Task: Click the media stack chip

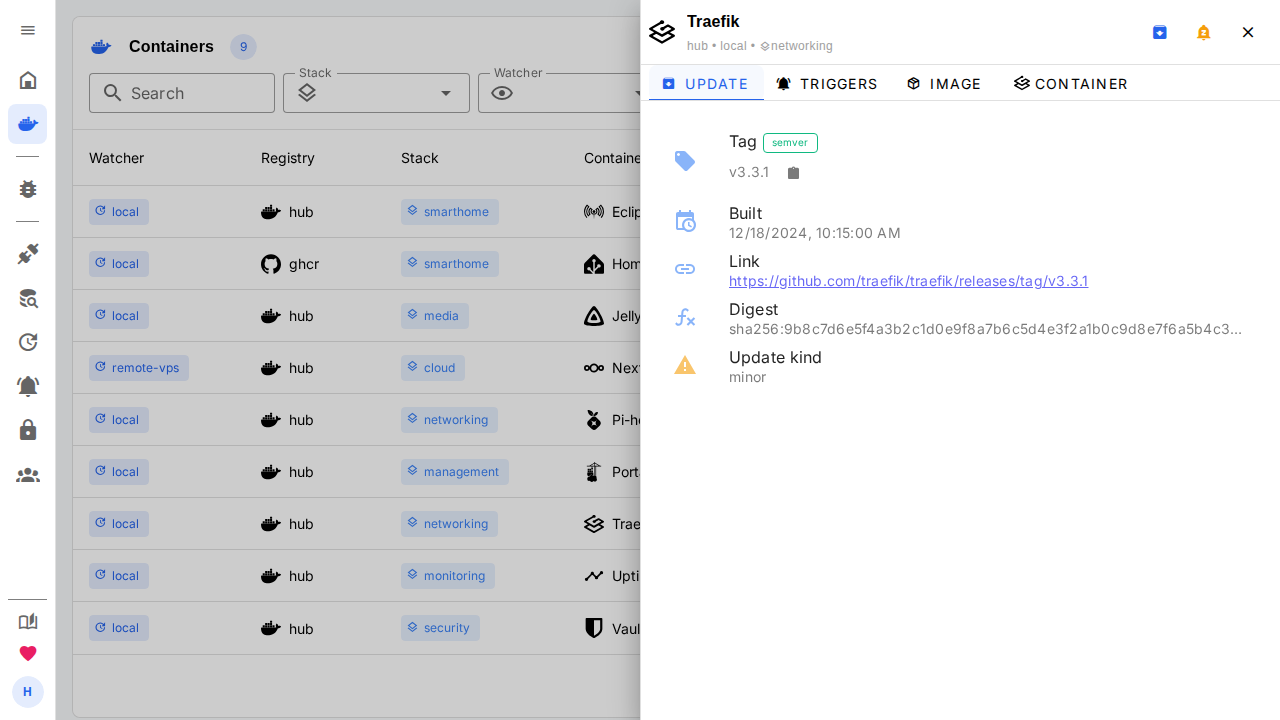Action: (435, 316)
